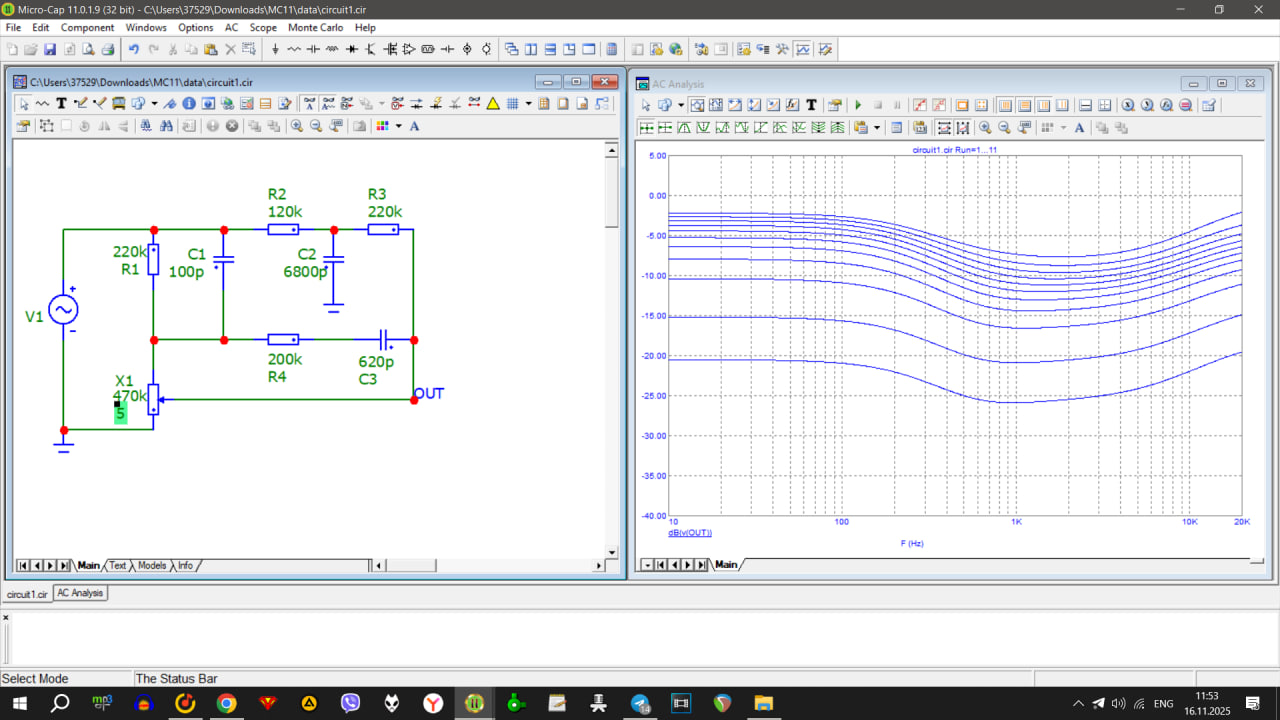Expand the color palette dropdown in schematic toolbar
Viewport: 1280px width, 720px height.
click(x=398, y=126)
